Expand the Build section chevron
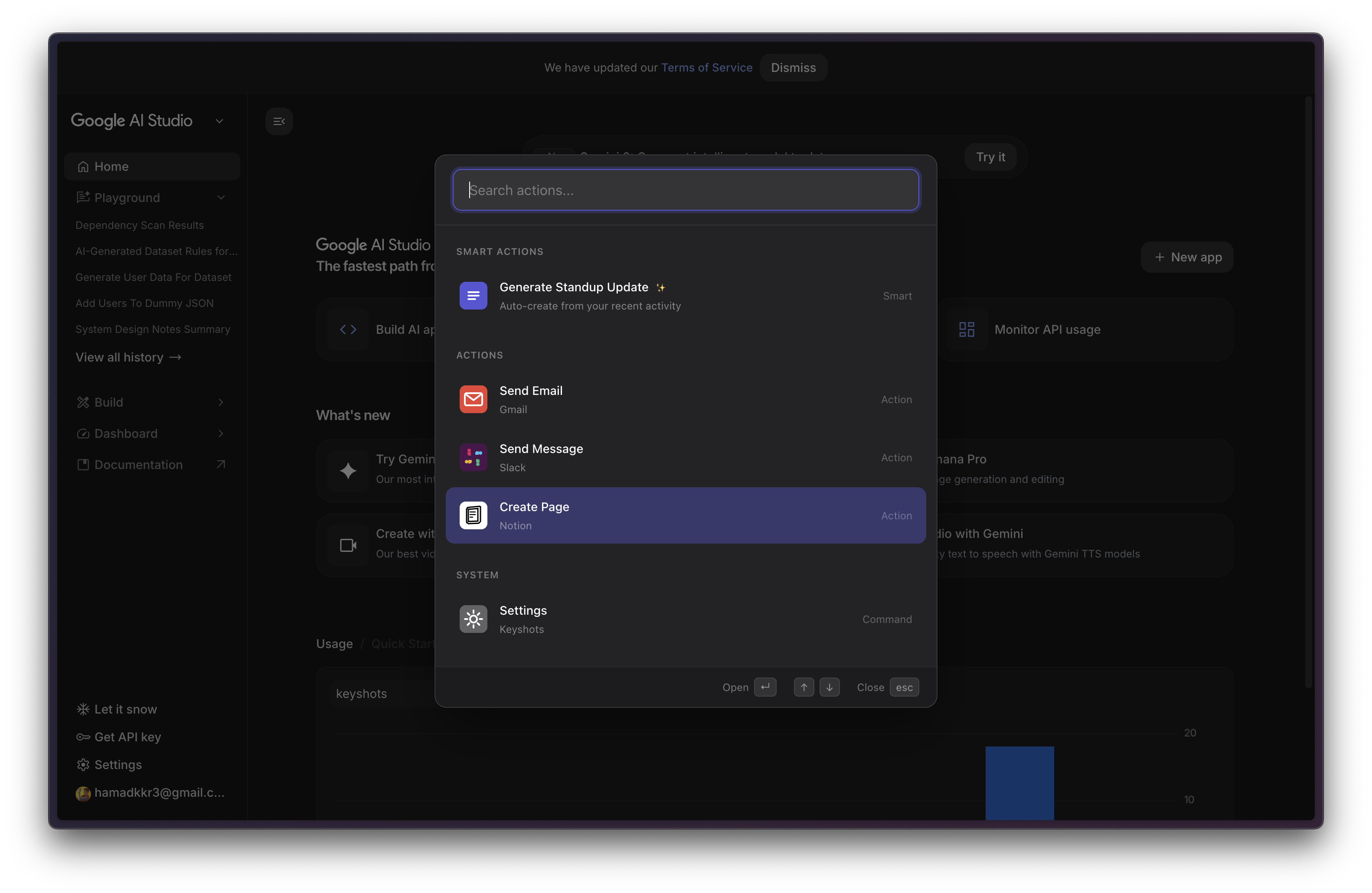This screenshot has height=893, width=1372. (x=221, y=402)
